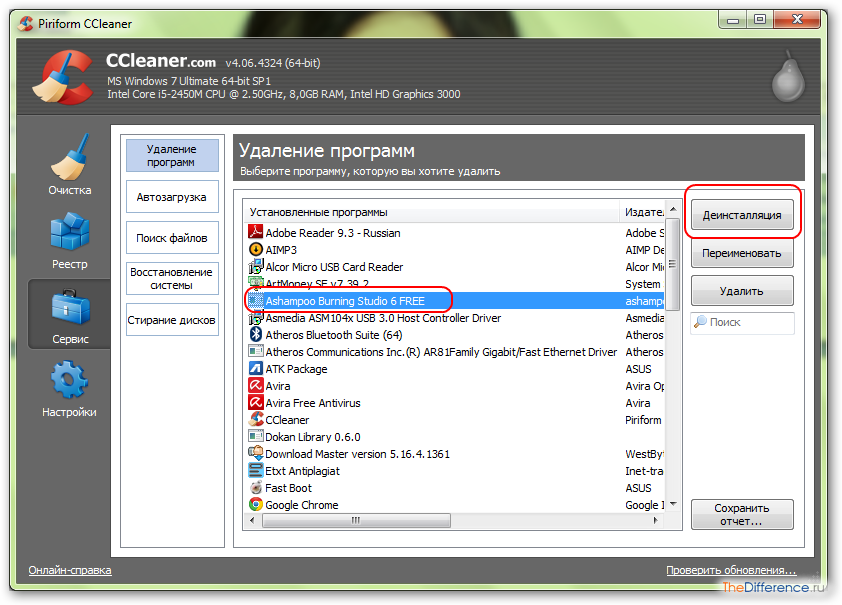This screenshot has width=842, height=605.
Task: Select the Avira Free Antivirus row
Action: coord(455,403)
